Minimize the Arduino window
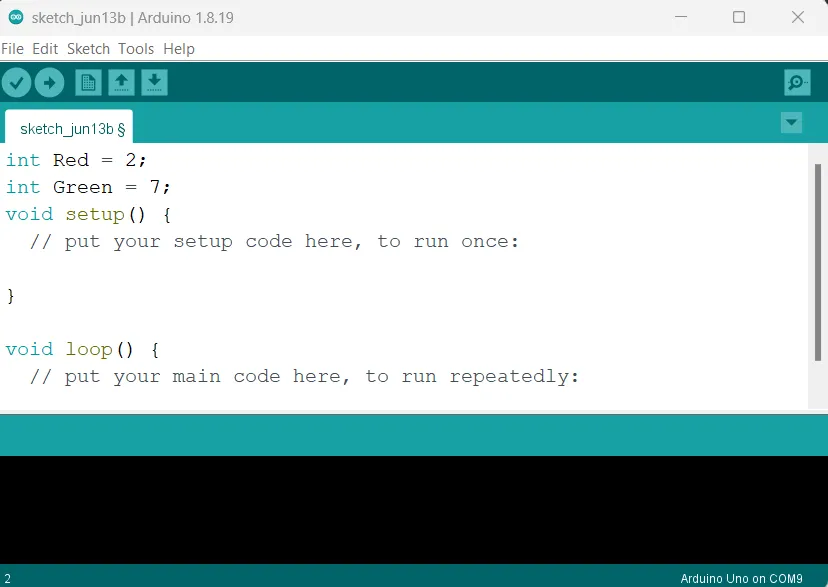The height and width of the screenshot is (587, 828). click(x=681, y=17)
